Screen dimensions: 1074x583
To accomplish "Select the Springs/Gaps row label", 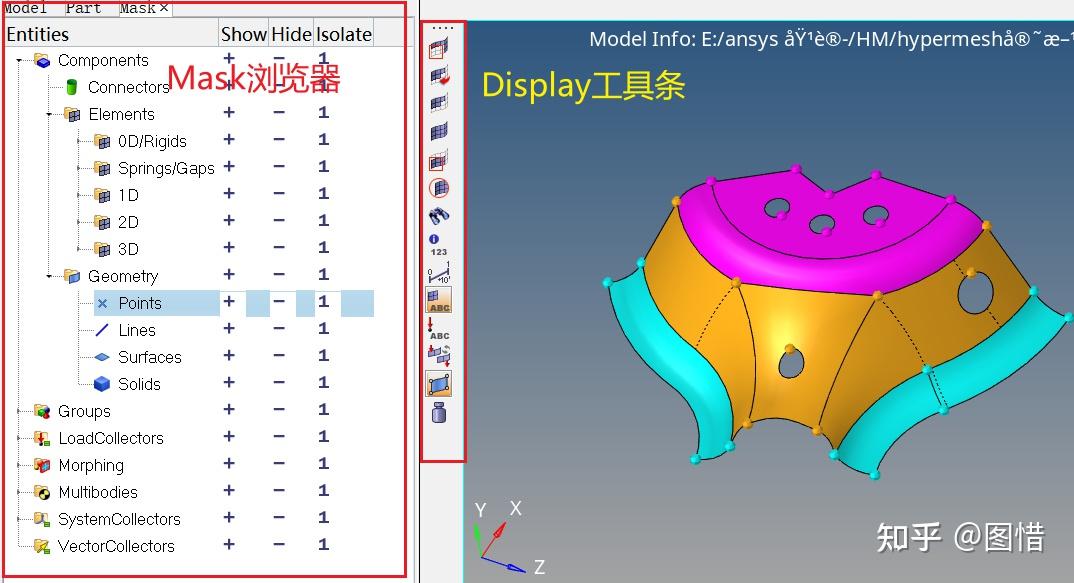I will coord(166,169).
